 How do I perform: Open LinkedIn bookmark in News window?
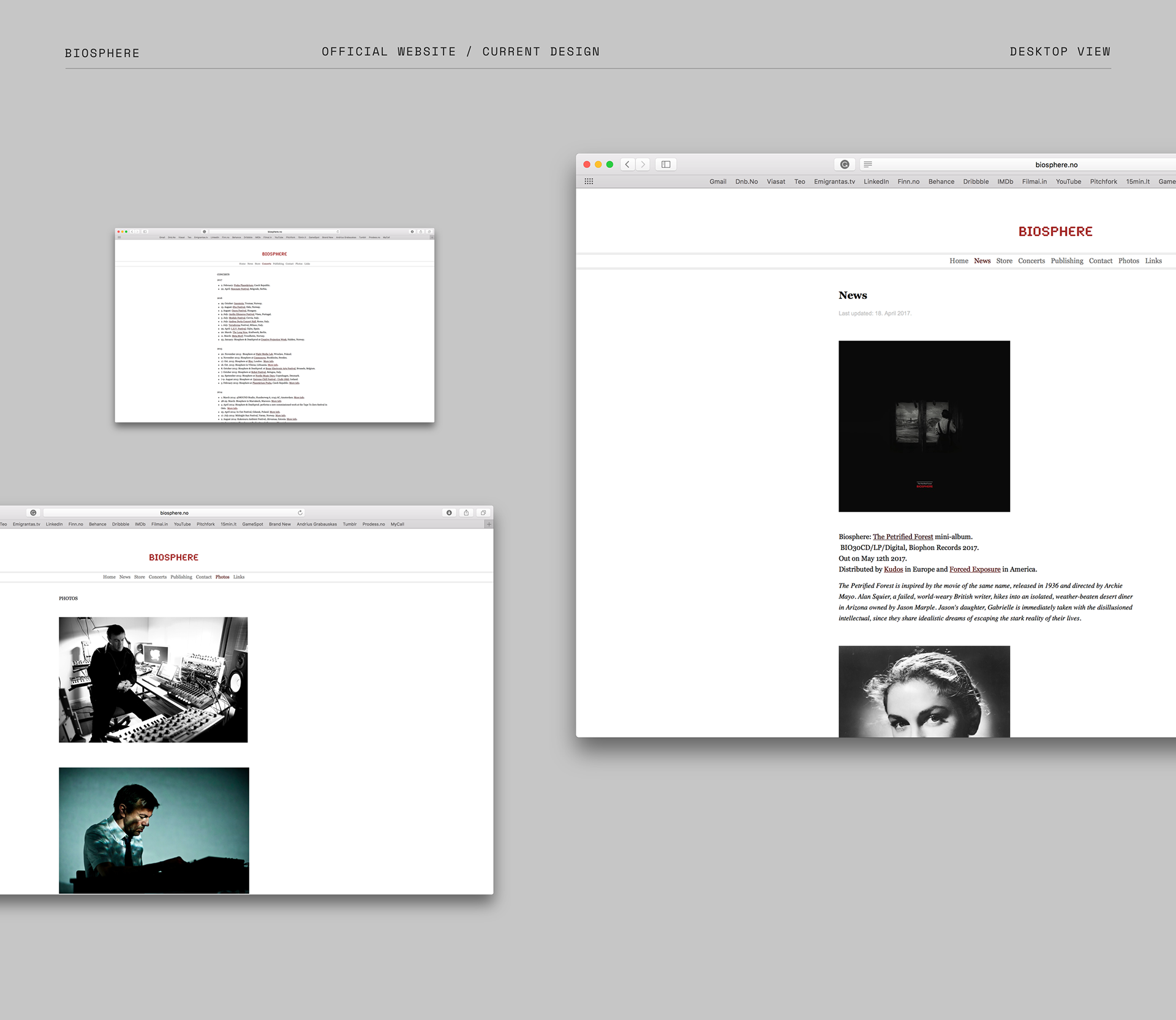pos(876,181)
